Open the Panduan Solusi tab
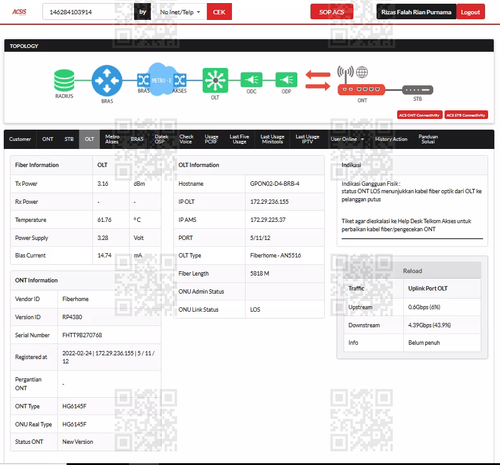 pyautogui.click(x=428, y=139)
